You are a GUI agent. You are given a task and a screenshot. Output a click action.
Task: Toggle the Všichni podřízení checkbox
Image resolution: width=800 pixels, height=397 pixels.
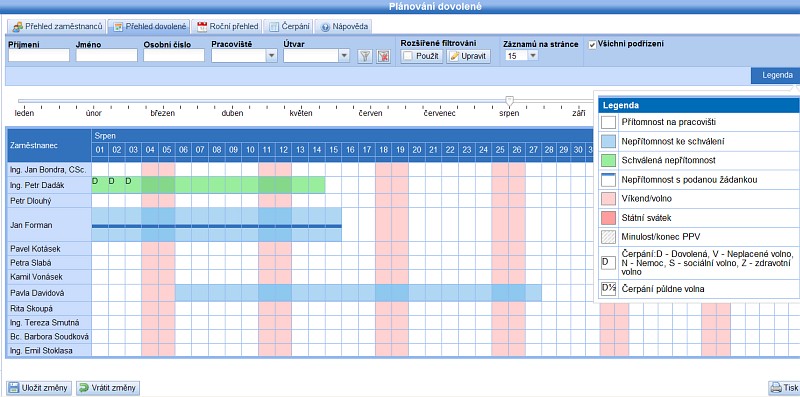(592, 45)
